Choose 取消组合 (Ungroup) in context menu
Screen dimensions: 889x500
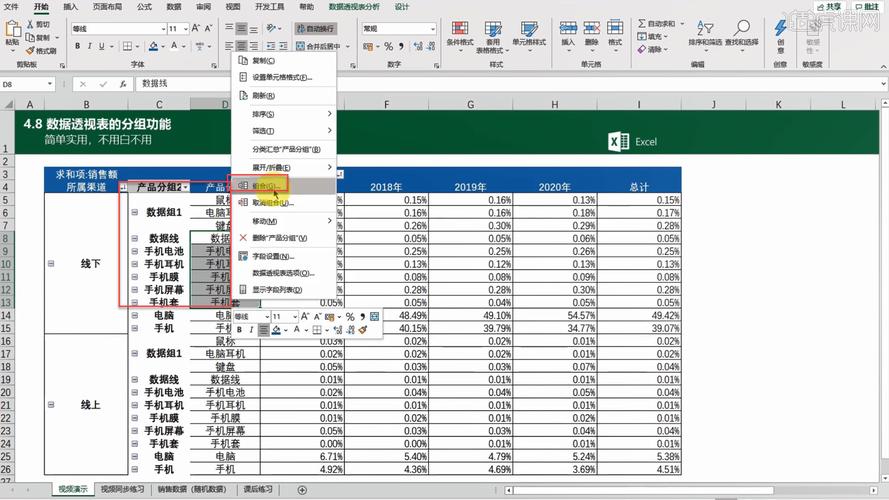(x=272, y=202)
